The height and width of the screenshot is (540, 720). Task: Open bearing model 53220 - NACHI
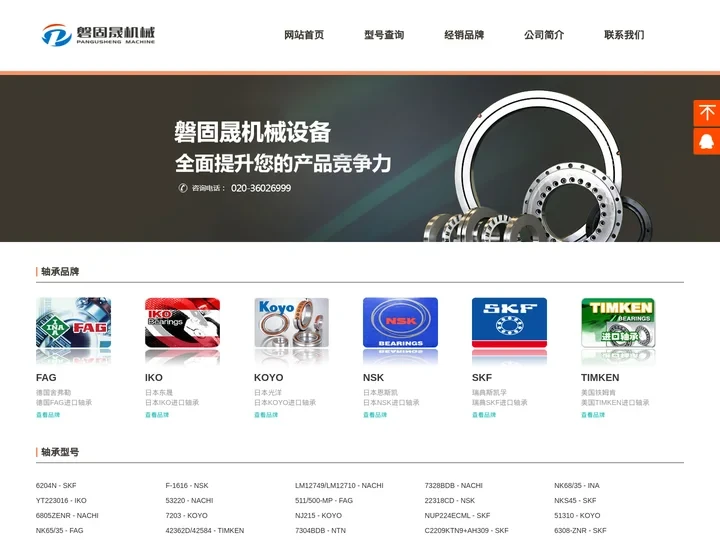pos(189,501)
